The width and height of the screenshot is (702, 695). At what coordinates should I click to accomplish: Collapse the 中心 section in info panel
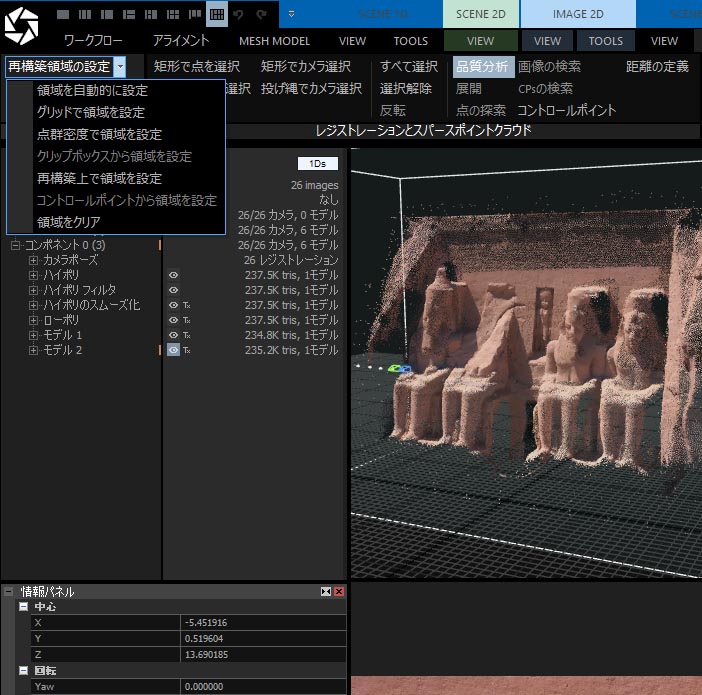click(23, 607)
